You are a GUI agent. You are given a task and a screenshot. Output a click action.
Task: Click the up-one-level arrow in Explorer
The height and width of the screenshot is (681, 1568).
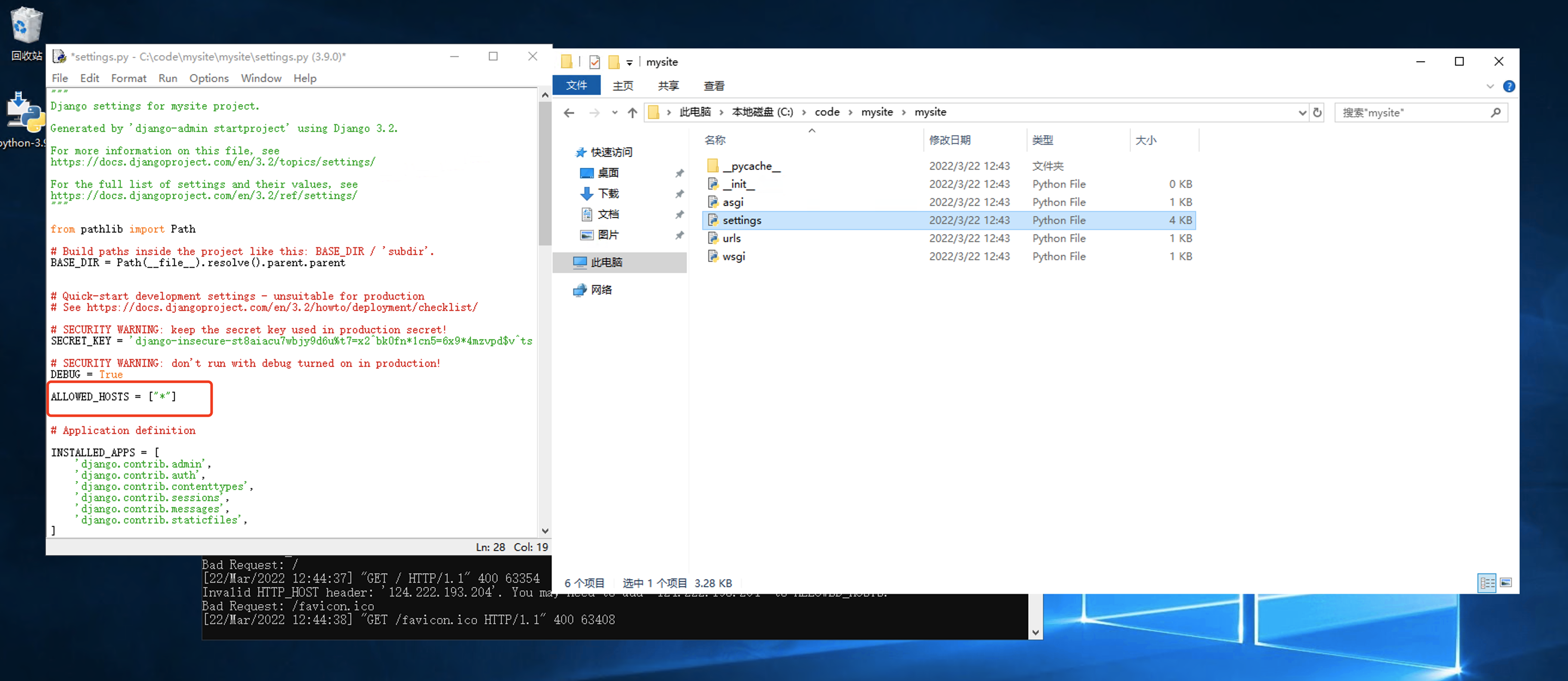point(632,113)
